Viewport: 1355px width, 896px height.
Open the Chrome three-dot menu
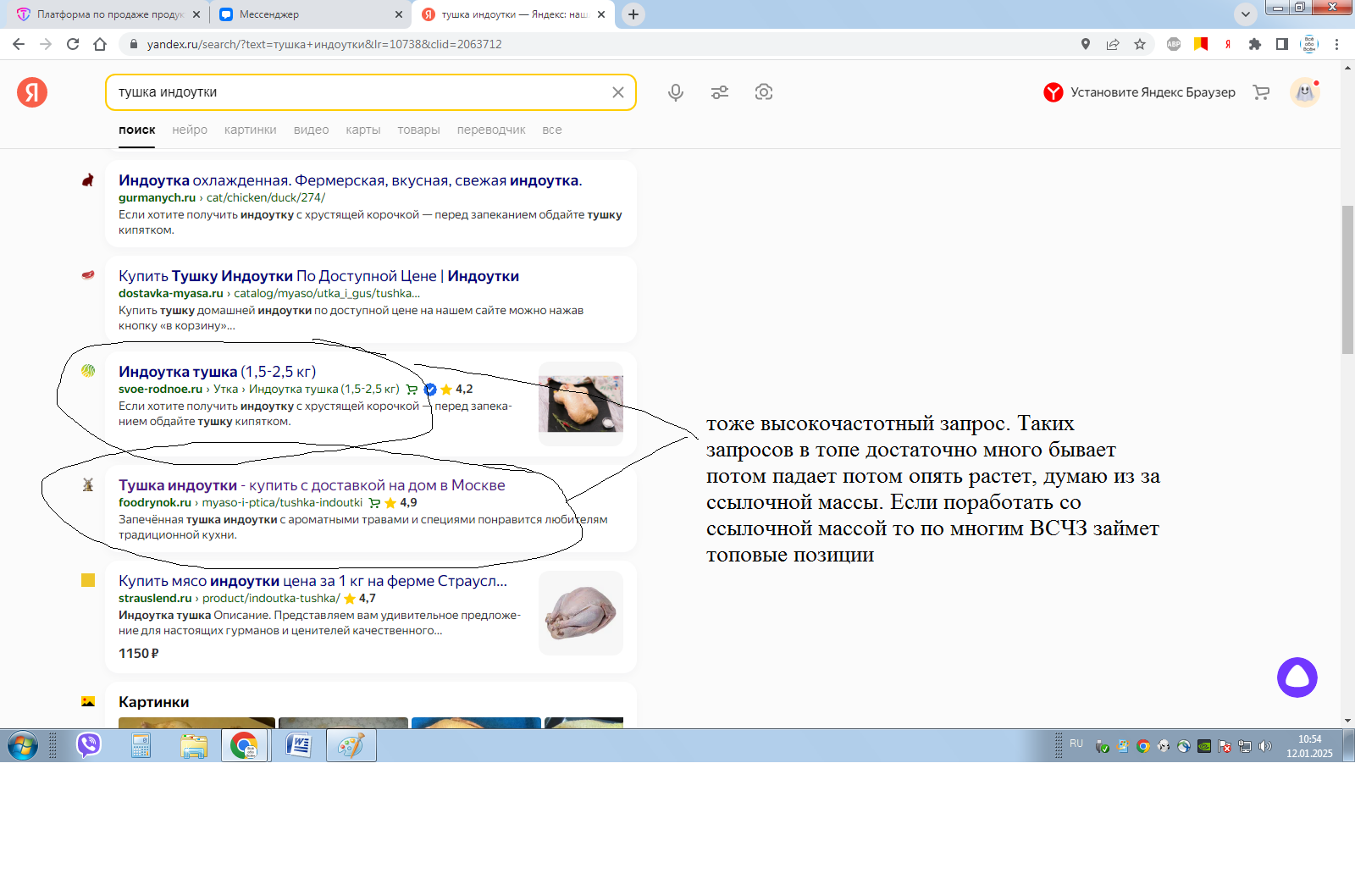(x=1336, y=44)
